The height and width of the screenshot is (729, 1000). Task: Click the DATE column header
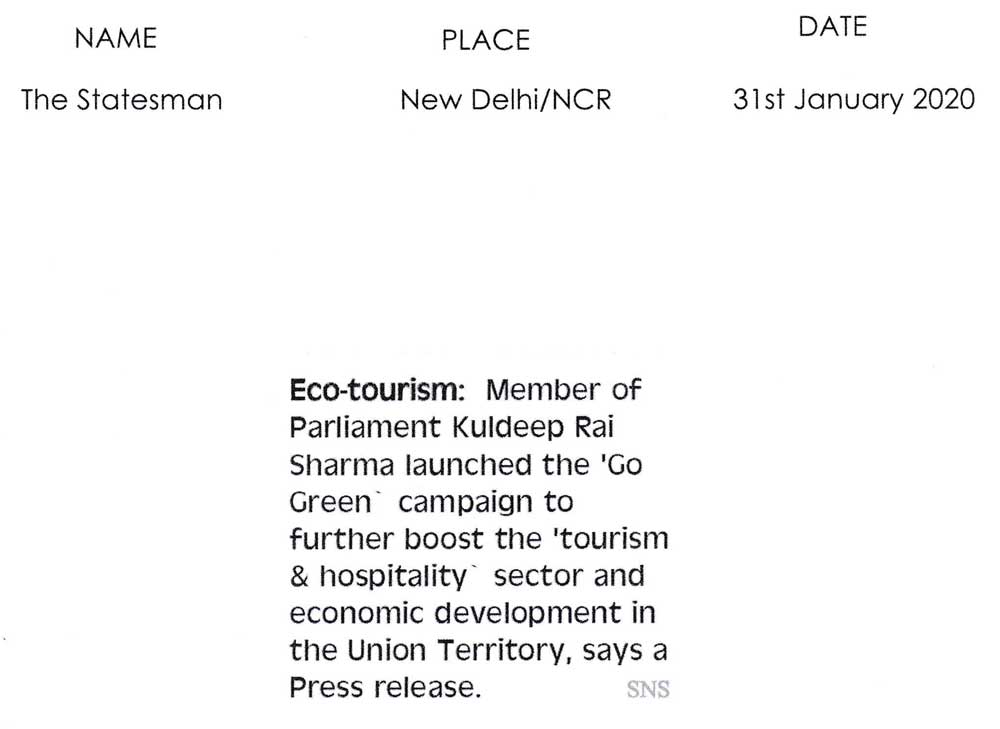point(832,27)
